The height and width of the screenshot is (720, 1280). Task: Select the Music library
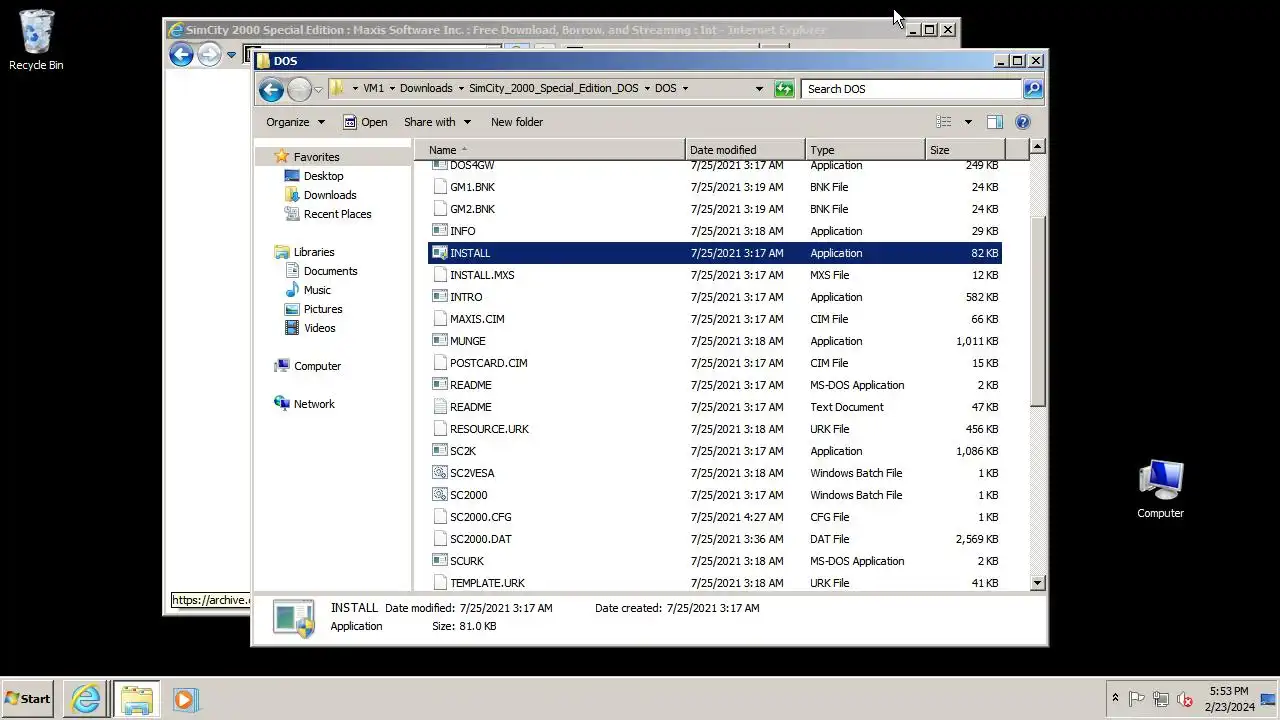coord(317,290)
